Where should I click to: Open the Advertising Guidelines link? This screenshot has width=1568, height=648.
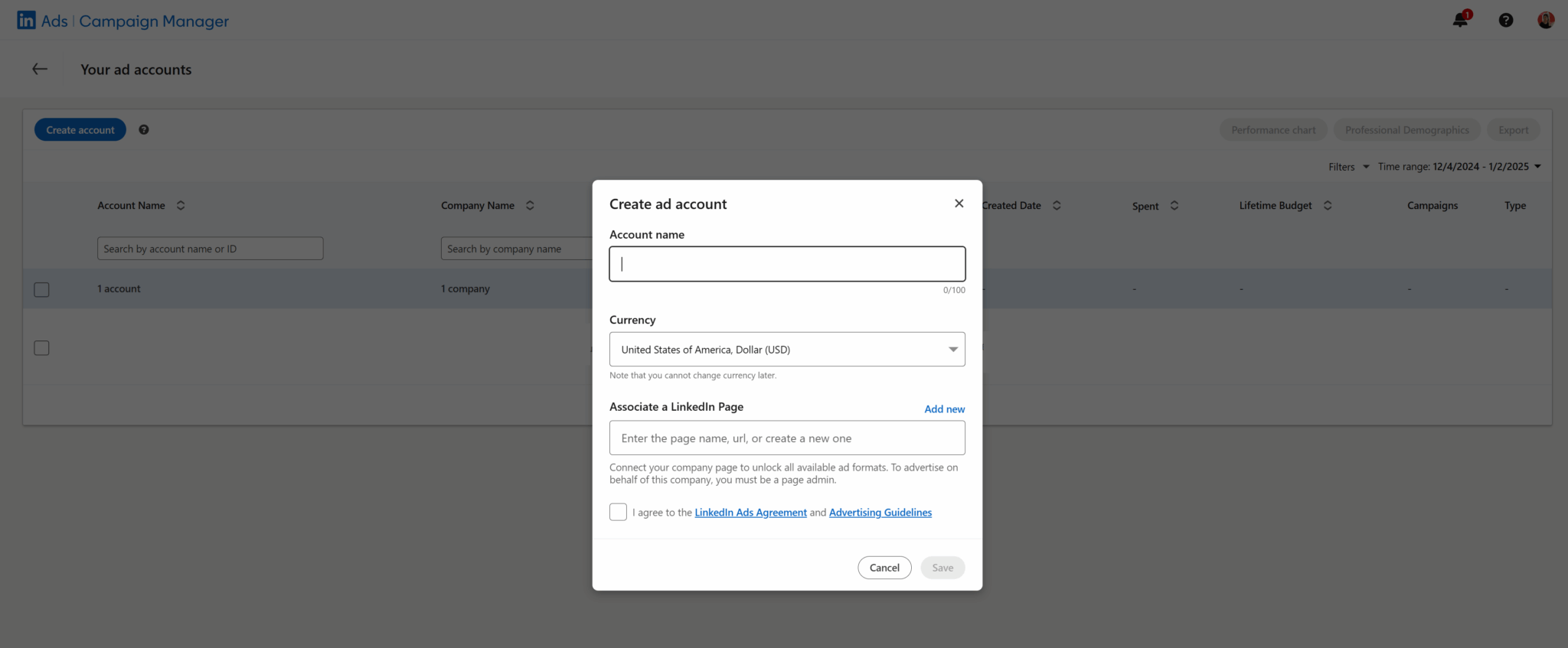coord(880,513)
